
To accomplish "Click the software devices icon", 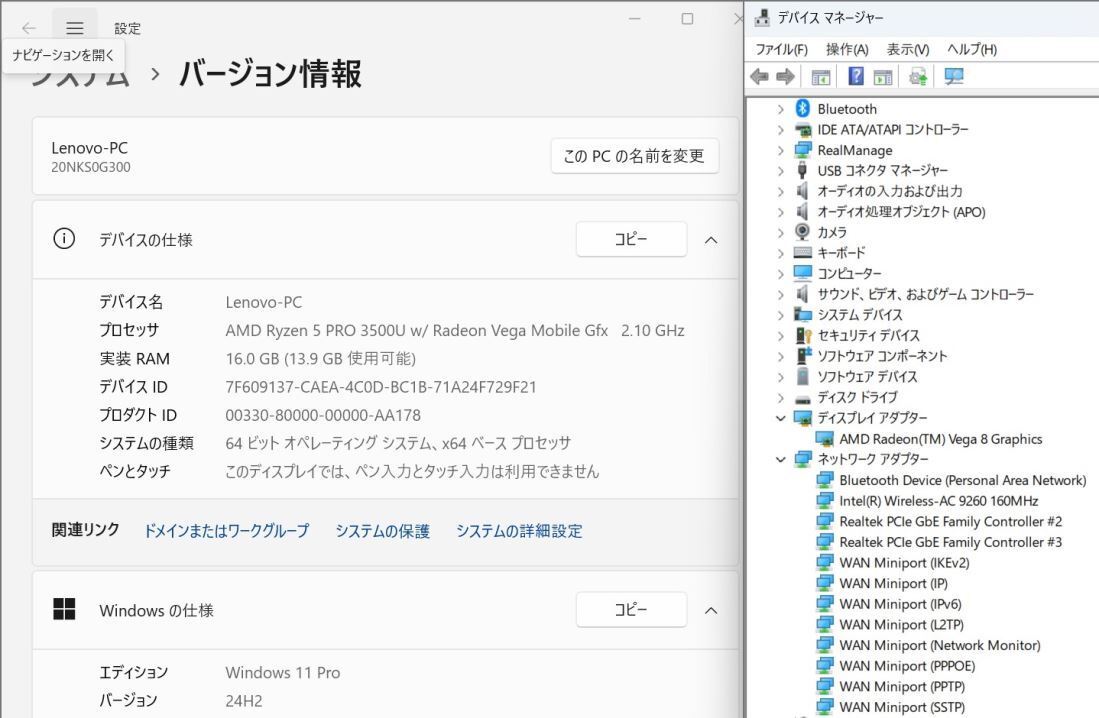I will click(803, 377).
